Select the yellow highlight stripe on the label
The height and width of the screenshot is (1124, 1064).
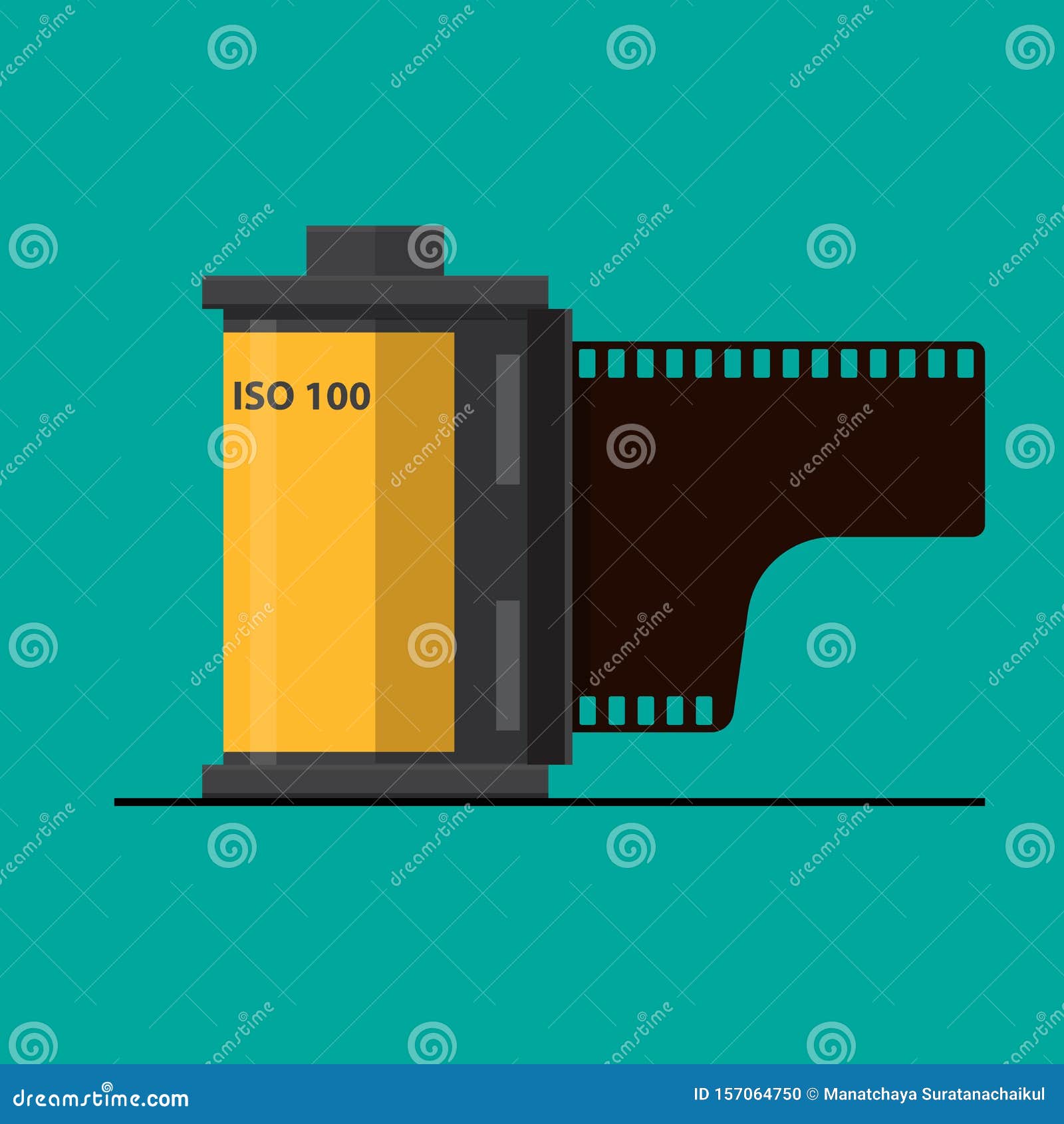(259, 532)
